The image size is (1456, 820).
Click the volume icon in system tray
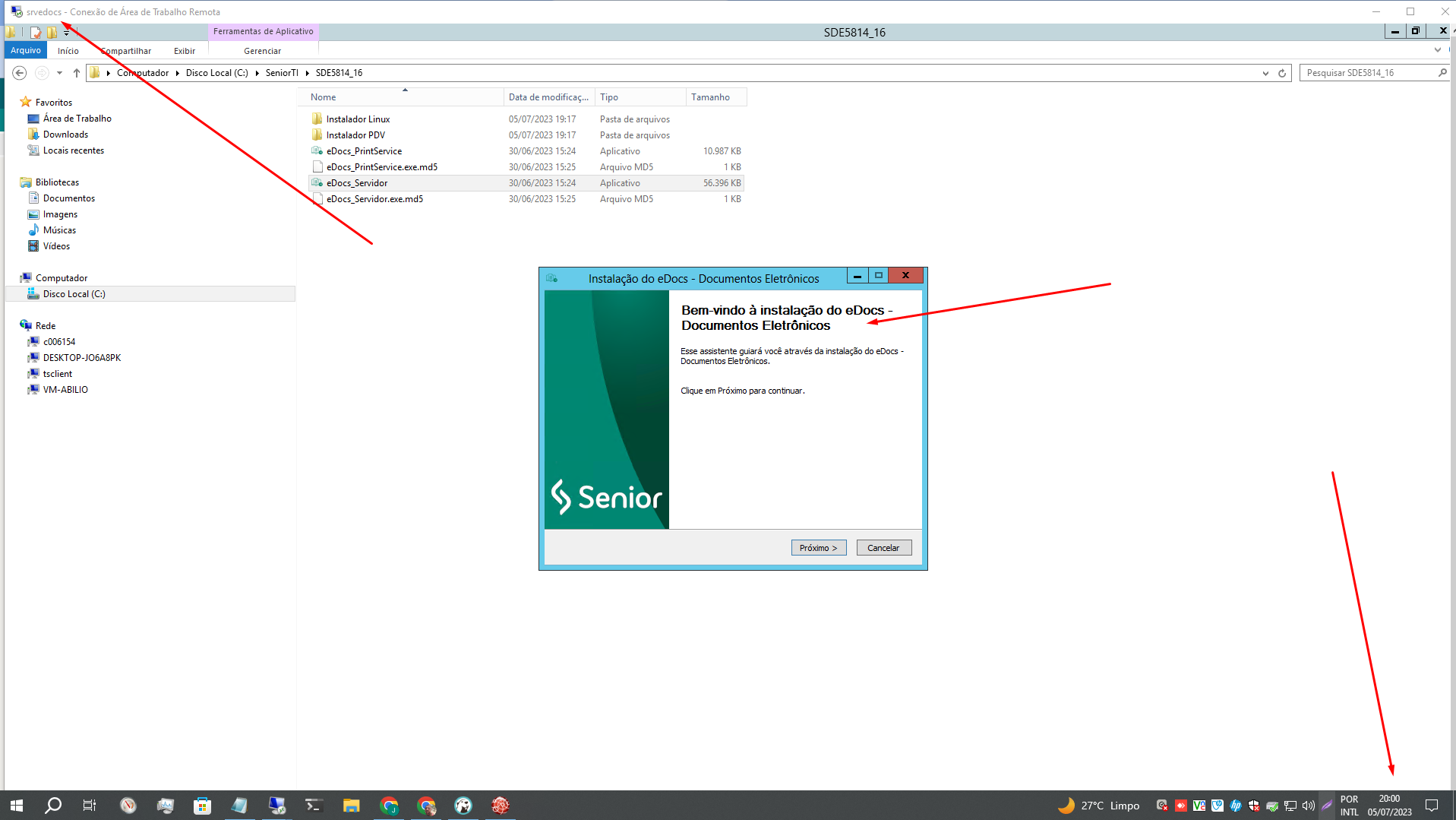[x=1308, y=806]
